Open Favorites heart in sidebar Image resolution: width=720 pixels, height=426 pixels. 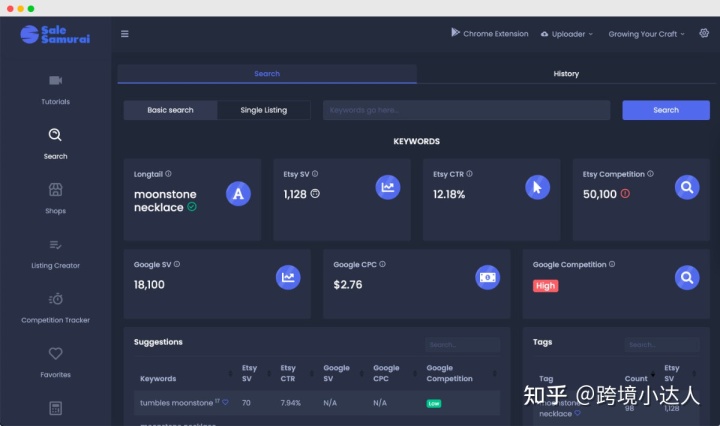56,353
